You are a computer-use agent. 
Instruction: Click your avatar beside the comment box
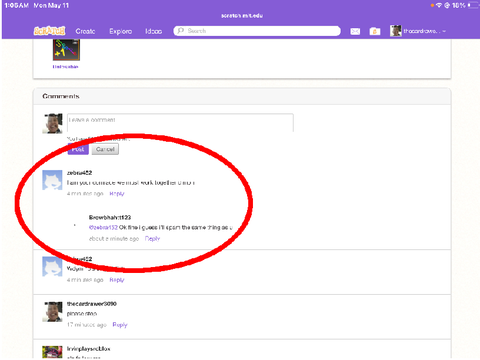tap(52, 124)
